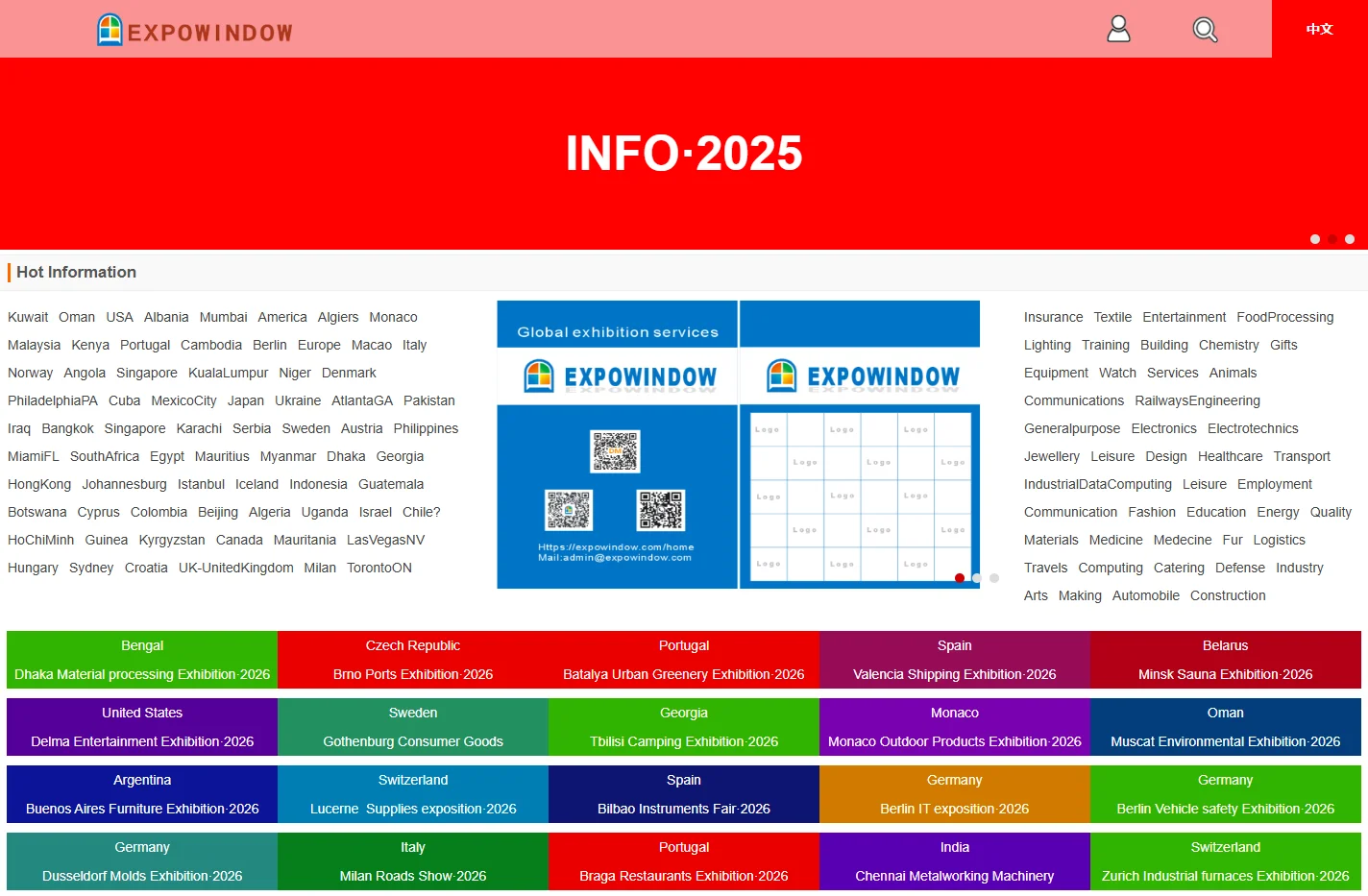Screen dimensions: 1368x896
Task: Open the Logistics industry link
Action: click(1280, 540)
